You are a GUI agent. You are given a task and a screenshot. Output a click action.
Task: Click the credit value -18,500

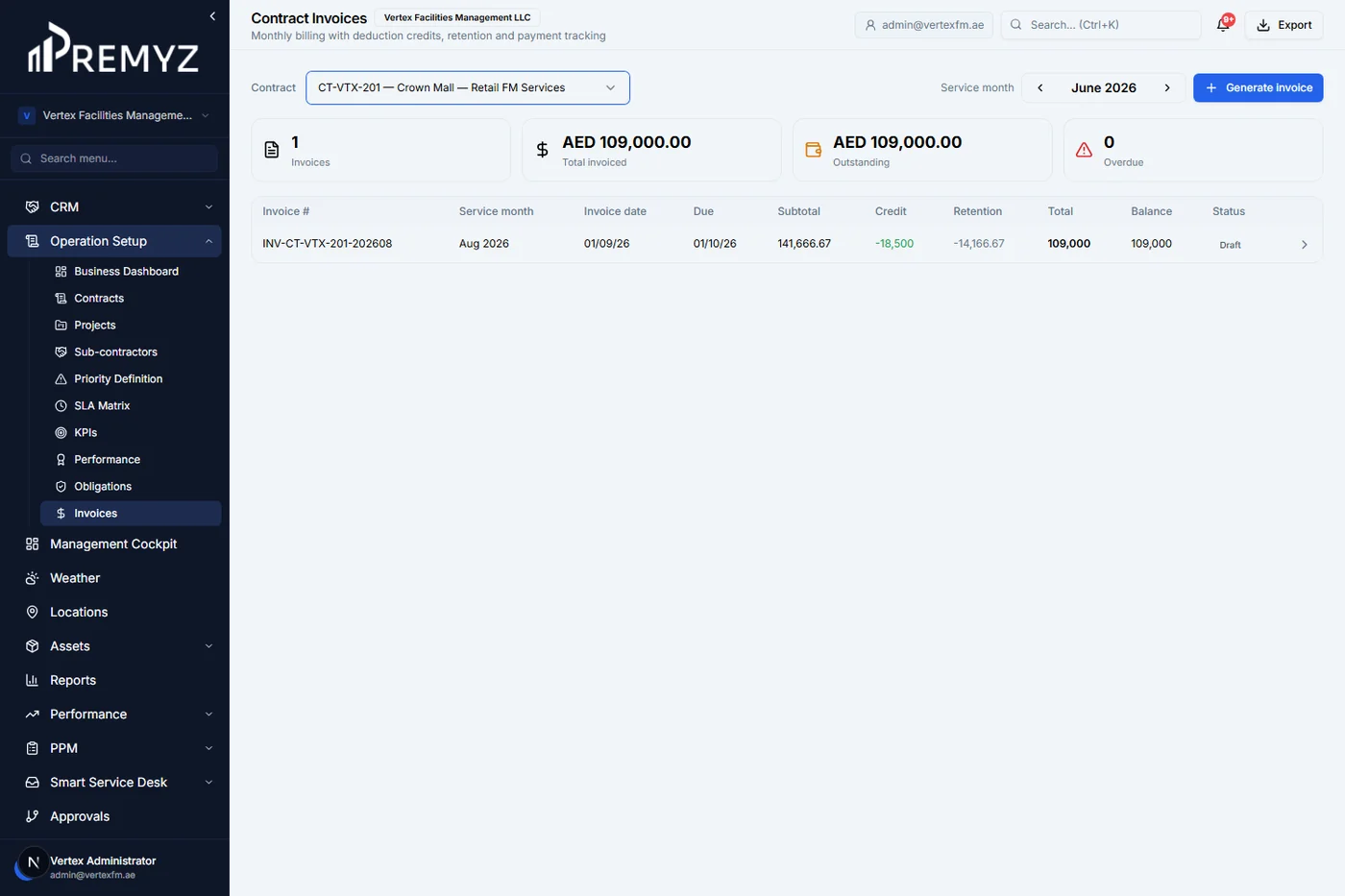coord(894,244)
